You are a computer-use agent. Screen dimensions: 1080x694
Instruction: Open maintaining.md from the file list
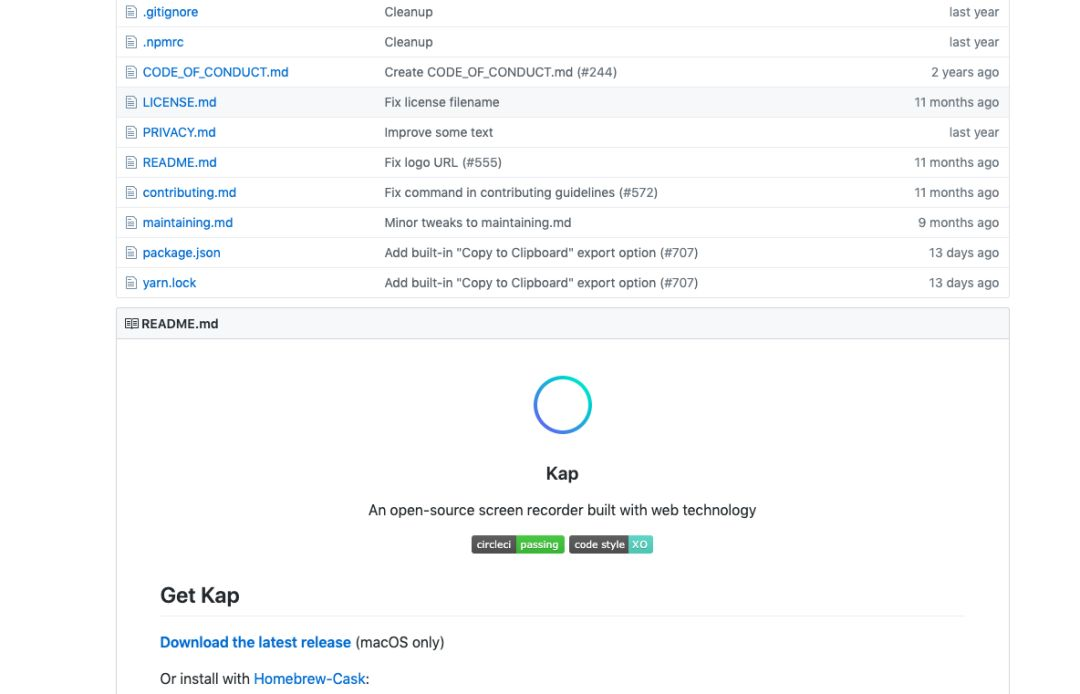click(187, 222)
